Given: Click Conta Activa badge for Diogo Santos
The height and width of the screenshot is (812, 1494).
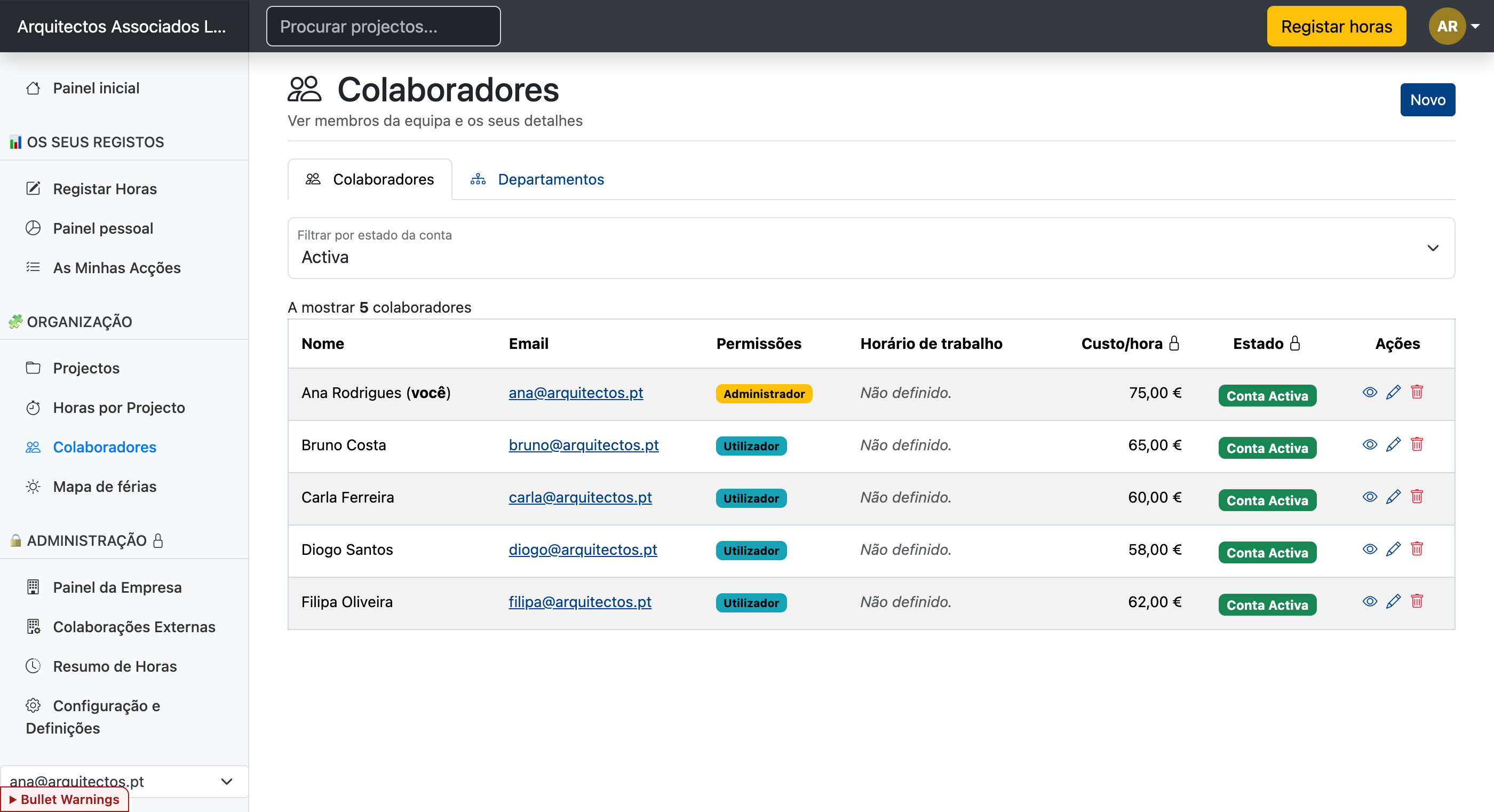Looking at the screenshot, I should (1267, 552).
